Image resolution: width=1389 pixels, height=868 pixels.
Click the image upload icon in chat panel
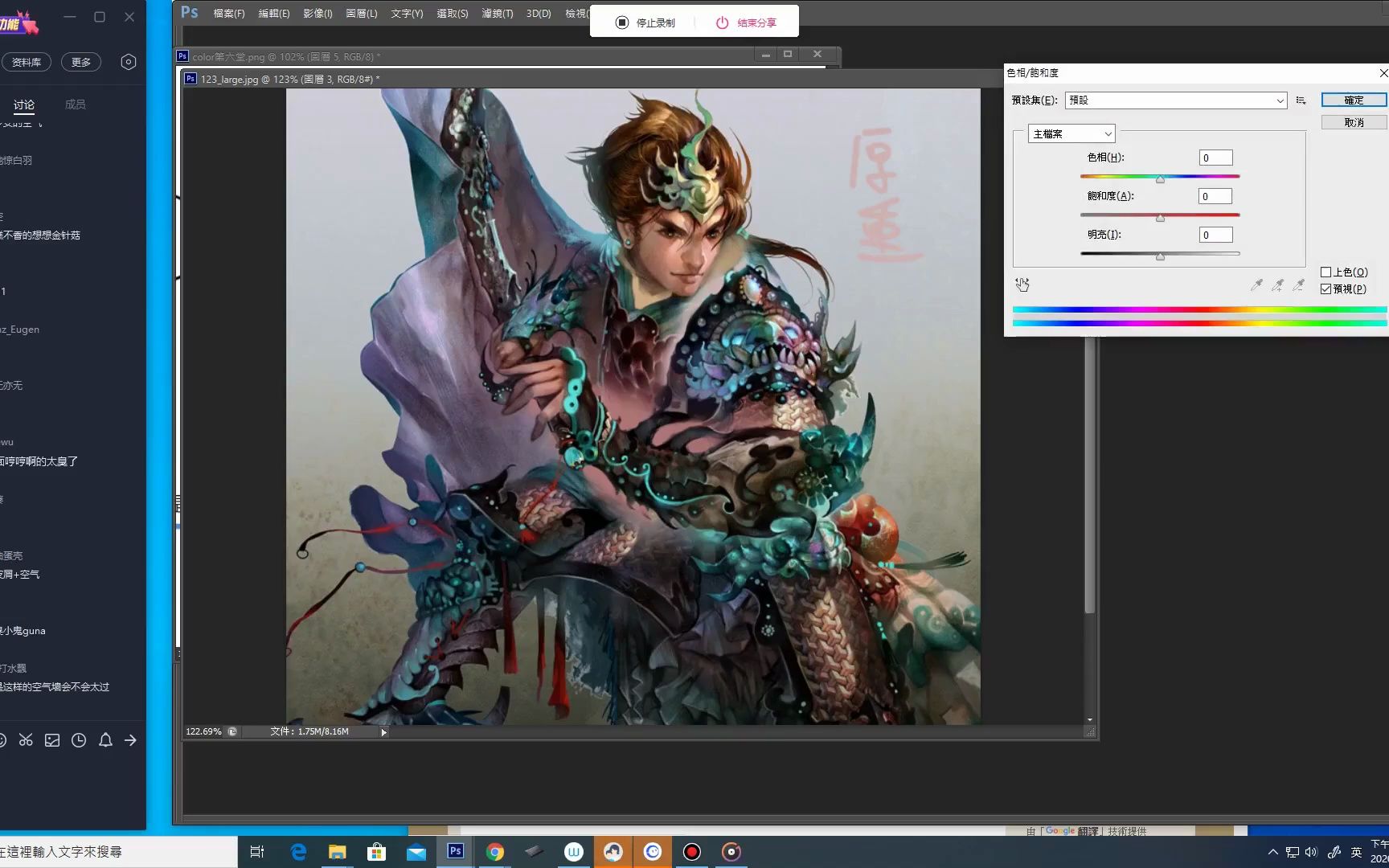tap(52, 740)
